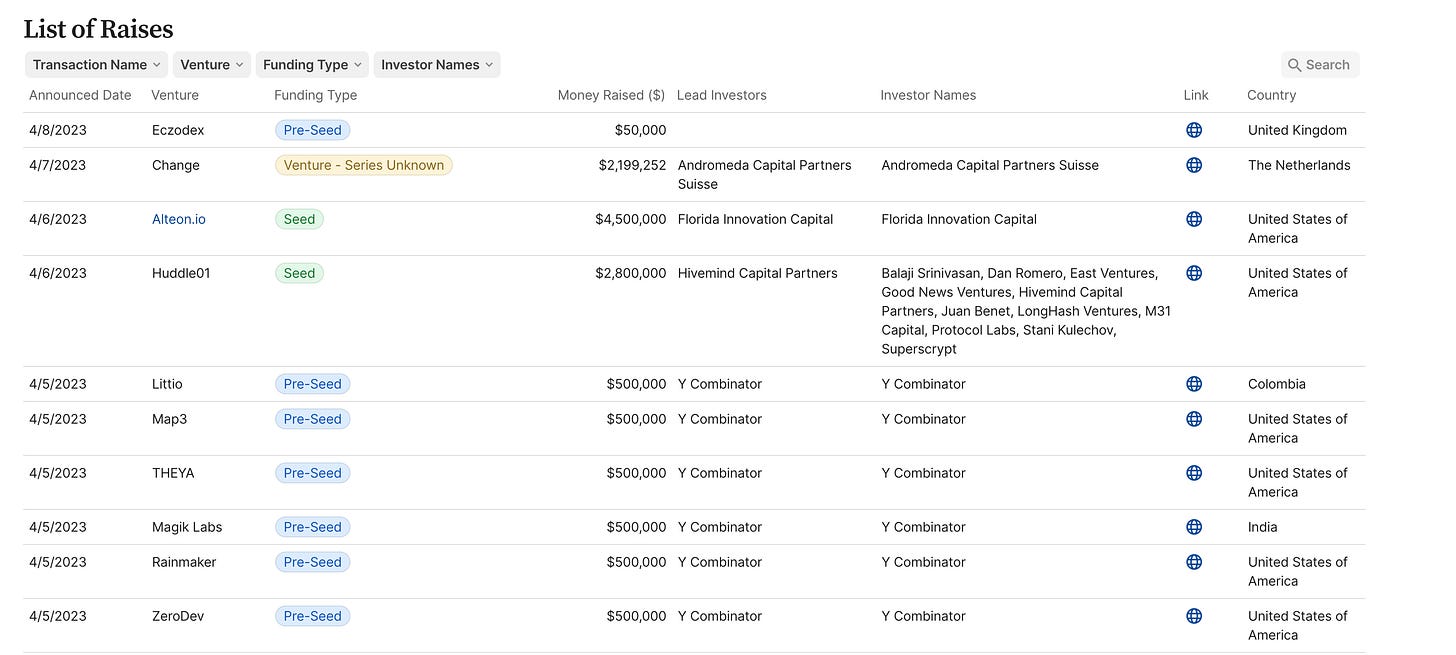Viewport: 1456px width, 655px height.
Task: Click the magnifier icon in Search box
Action: [x=1295, y=65]
